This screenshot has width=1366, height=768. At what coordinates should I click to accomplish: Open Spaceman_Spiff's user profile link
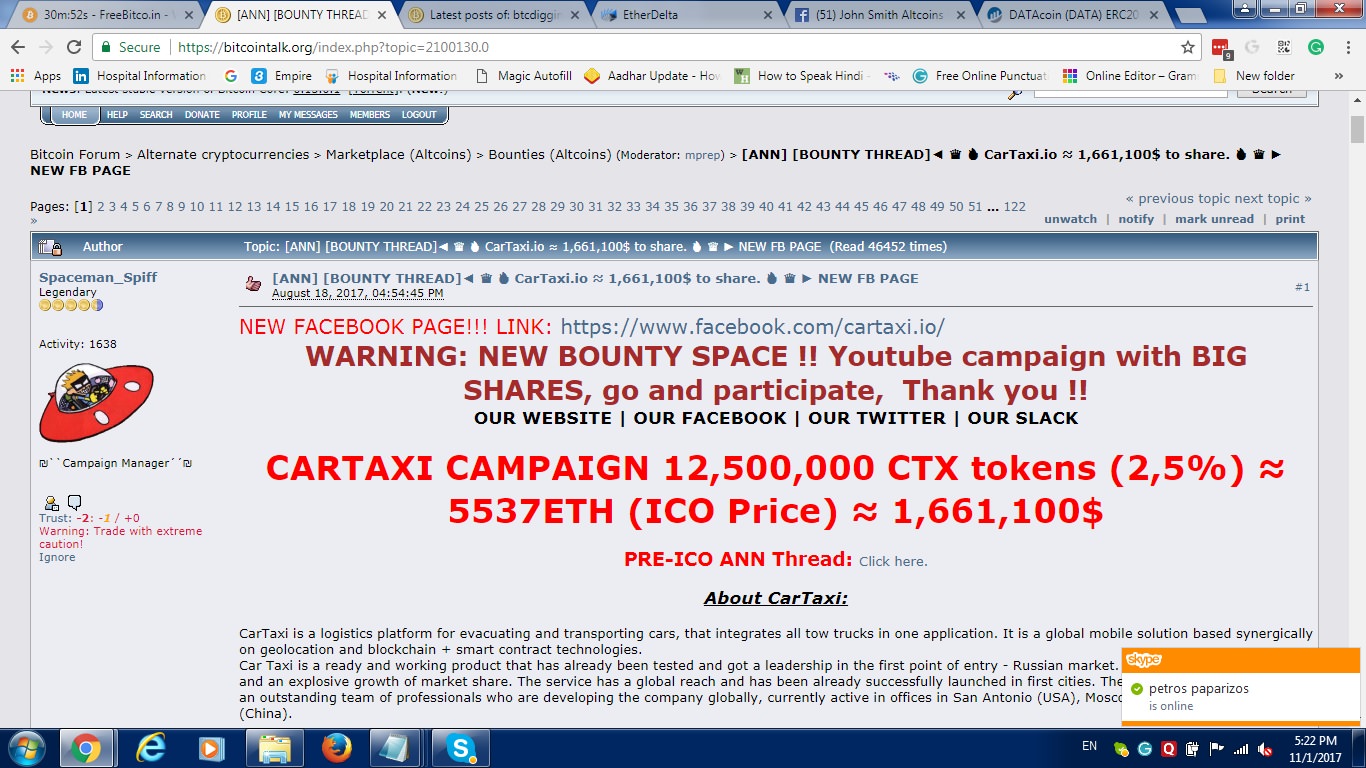coord(98,277)
